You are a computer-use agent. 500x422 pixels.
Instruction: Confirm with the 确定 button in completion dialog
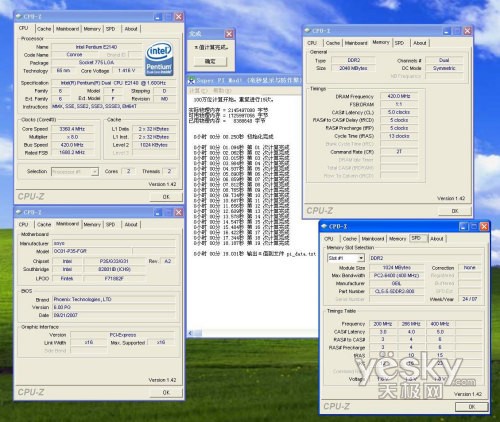point(210,61)
